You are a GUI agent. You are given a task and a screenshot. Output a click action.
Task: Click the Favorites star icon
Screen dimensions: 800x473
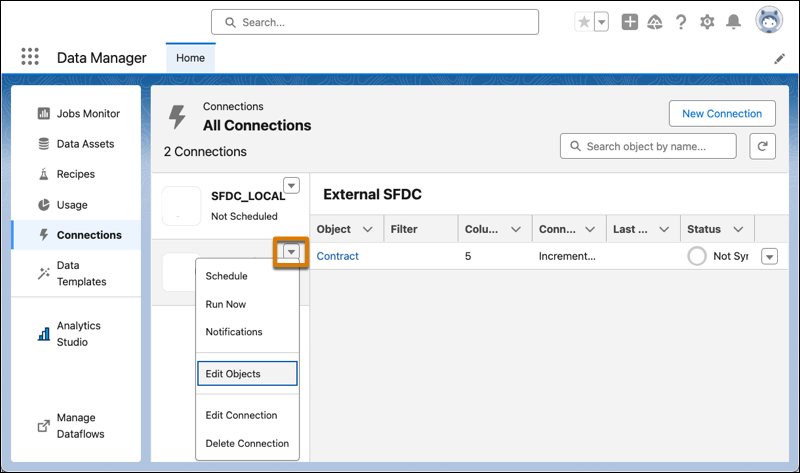tap(584, 22)
